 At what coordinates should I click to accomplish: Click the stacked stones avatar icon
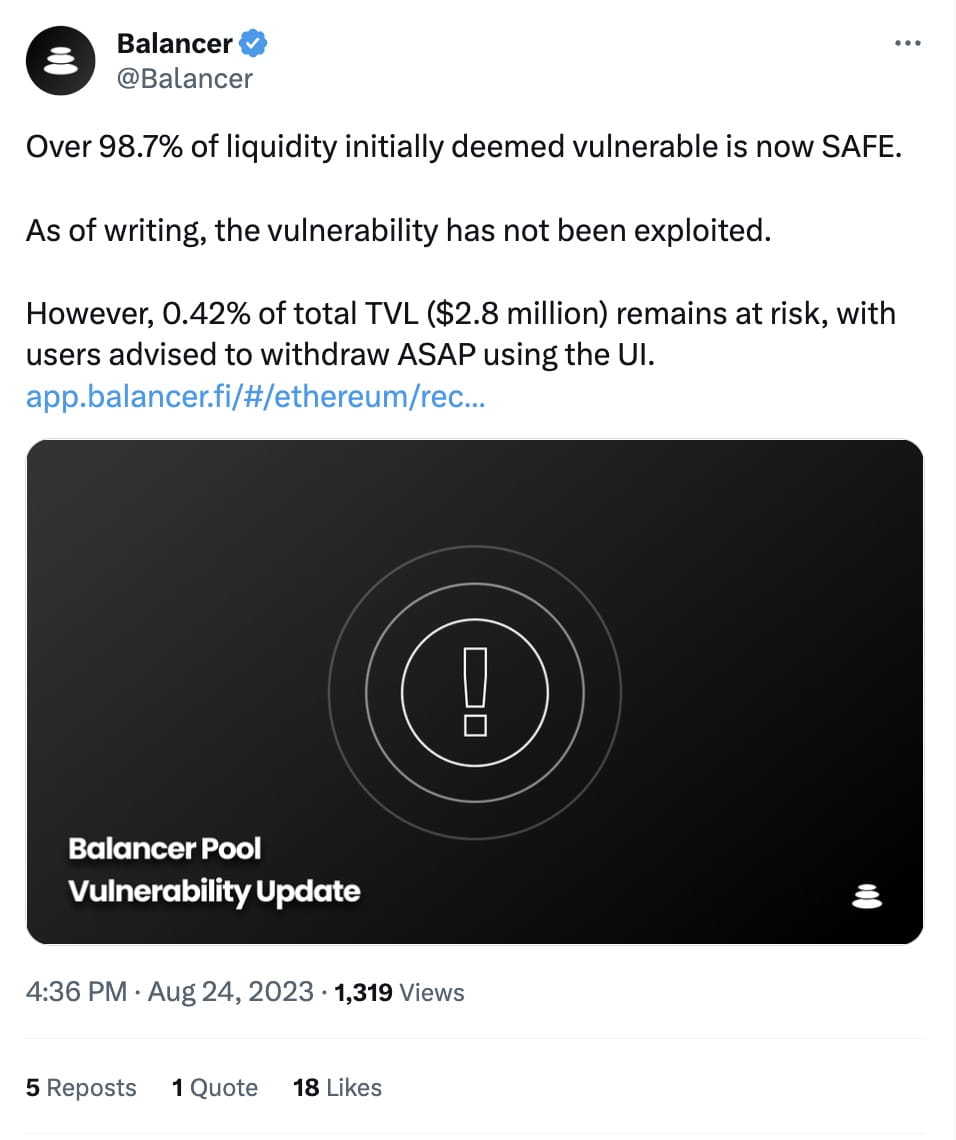(x=60, y=60)
